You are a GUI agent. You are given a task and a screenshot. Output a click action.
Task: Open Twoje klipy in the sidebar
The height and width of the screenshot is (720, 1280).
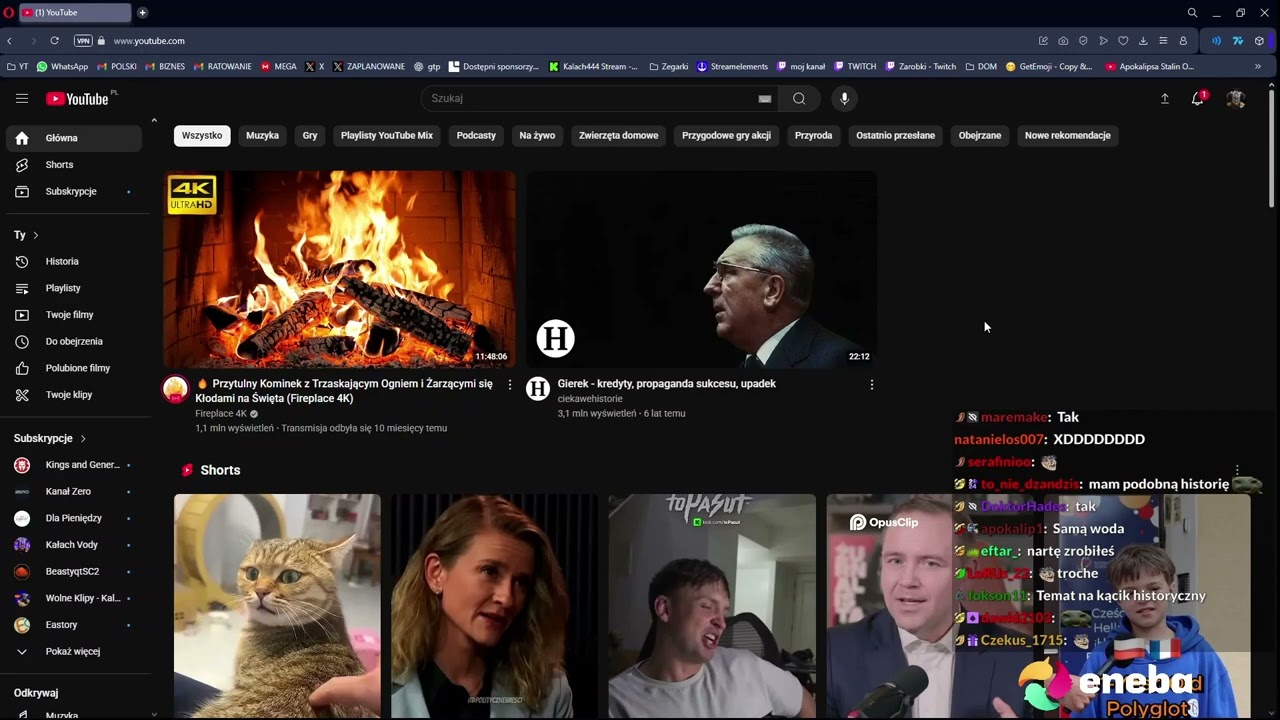74,395
